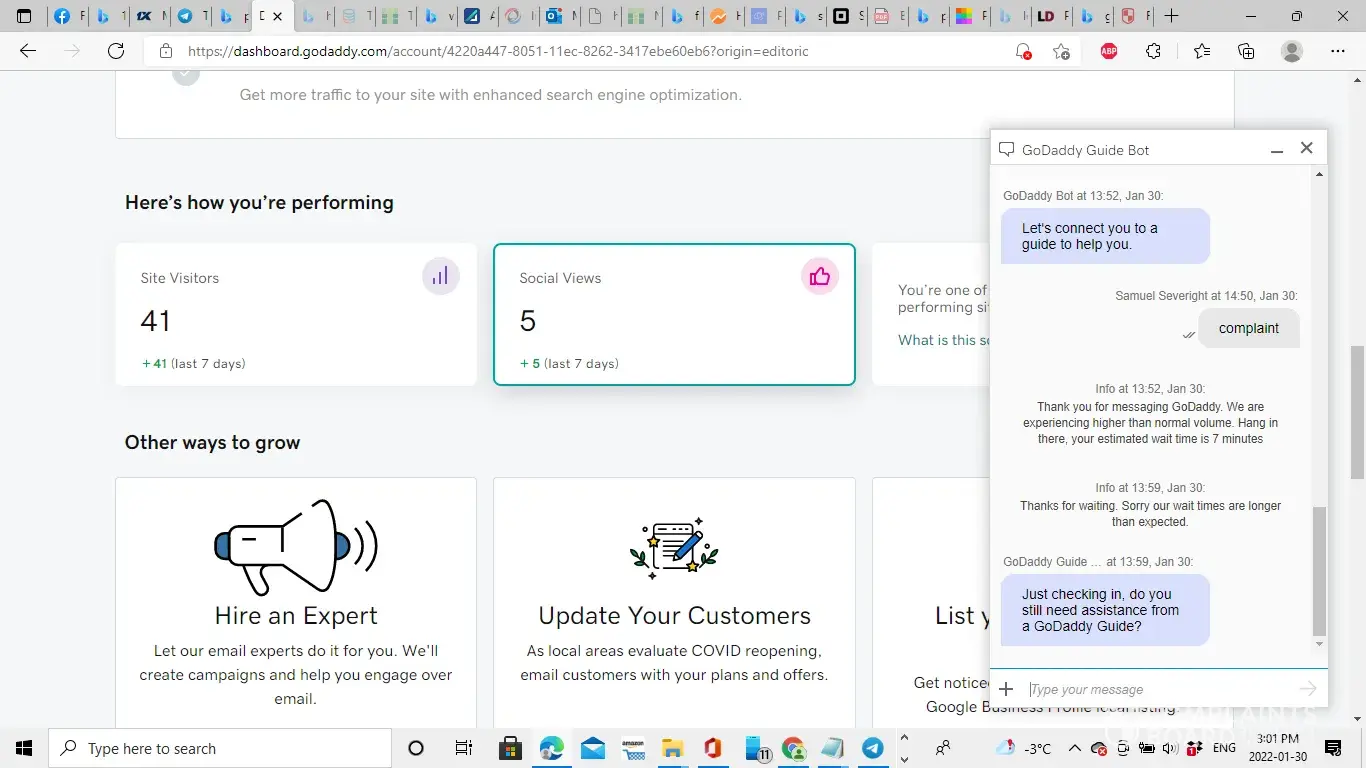Viewport: 1366px width, 768px height.
Task: Expand the hidden system tray icons
Action: tap(1074, 748)
